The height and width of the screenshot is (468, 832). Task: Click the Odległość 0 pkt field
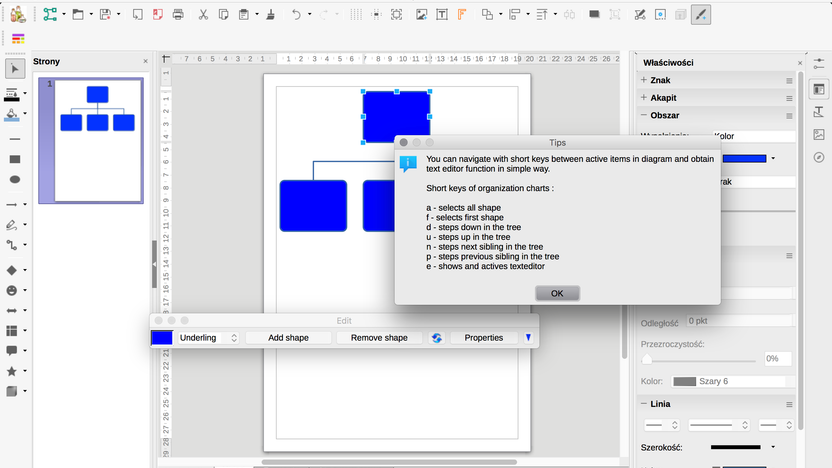[739, 321]
